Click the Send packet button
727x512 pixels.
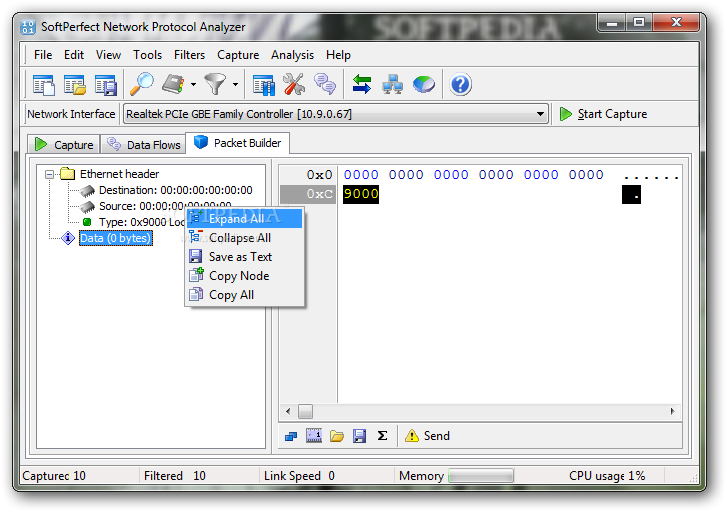pyautogui.click(x=427, y=435)
